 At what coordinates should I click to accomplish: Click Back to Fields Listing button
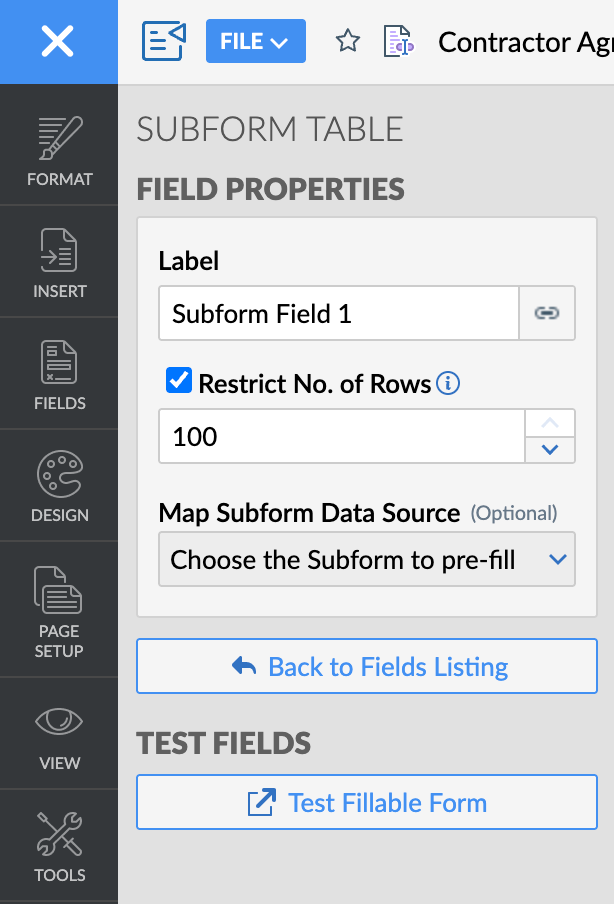click(366, 666)
